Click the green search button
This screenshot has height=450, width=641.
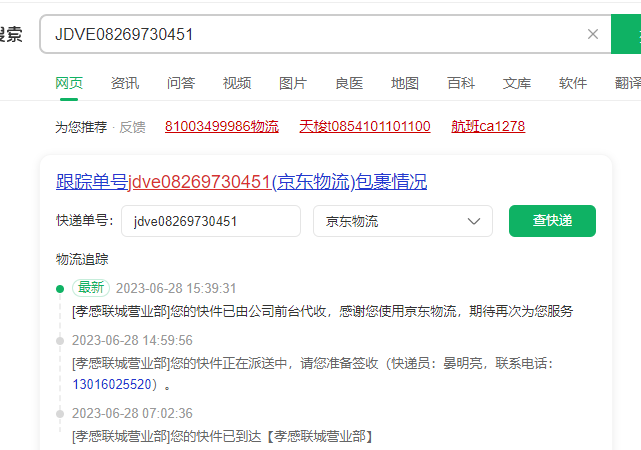[626, 34]
